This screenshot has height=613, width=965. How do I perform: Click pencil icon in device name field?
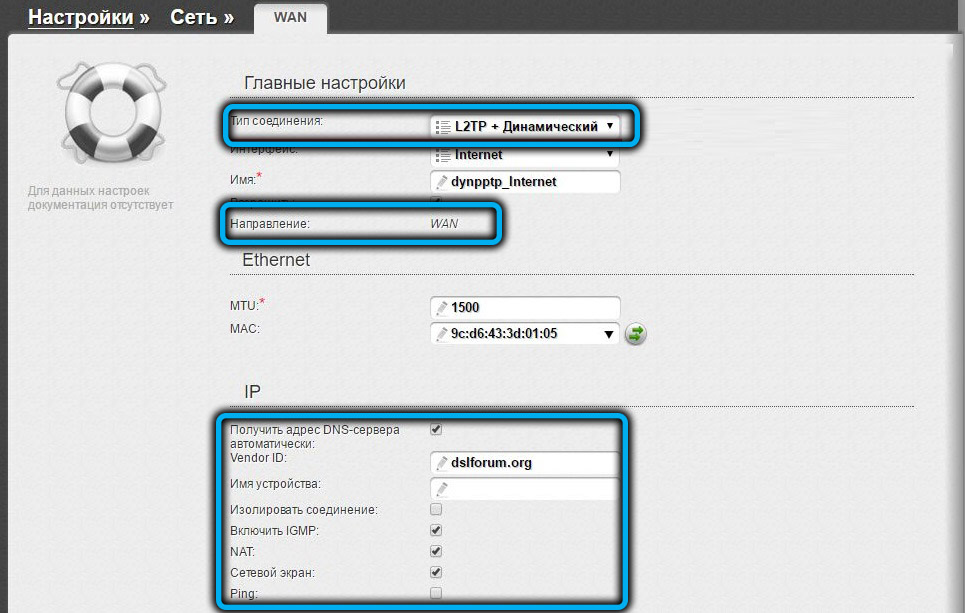tap(441, 489)
